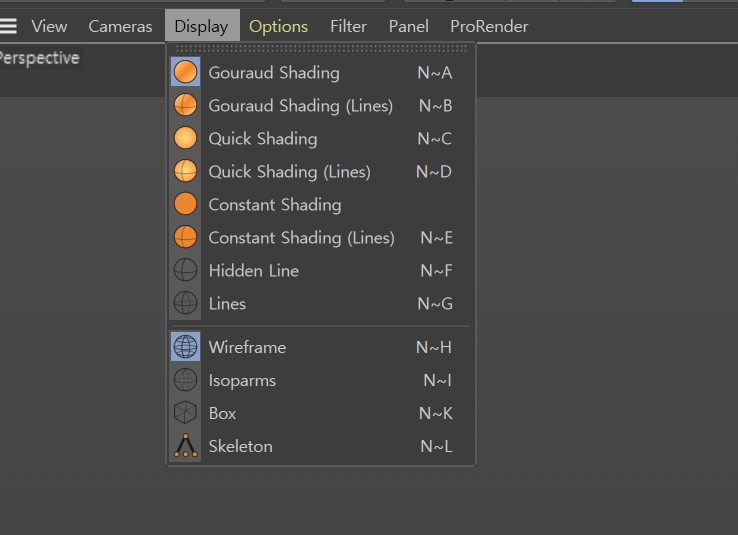This screenshot has width=738, height=535.
Task: Open the Cameras menu
Action: pos(120,26)
